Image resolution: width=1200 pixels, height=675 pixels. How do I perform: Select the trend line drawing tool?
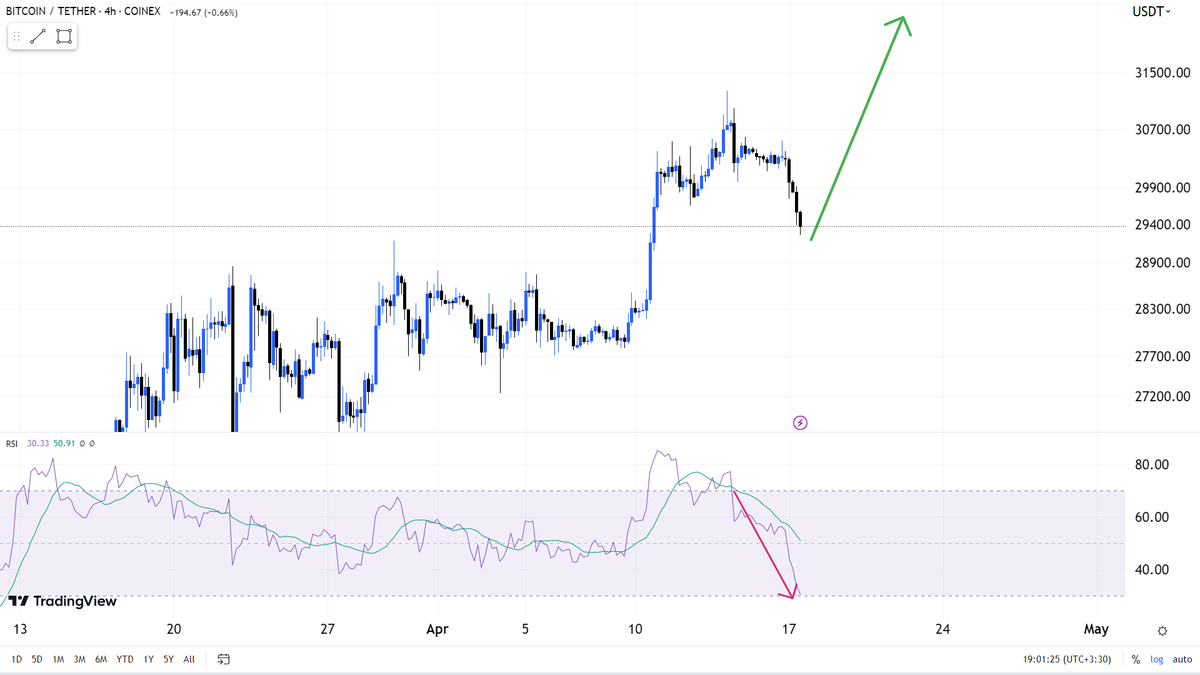pos(39,37)
